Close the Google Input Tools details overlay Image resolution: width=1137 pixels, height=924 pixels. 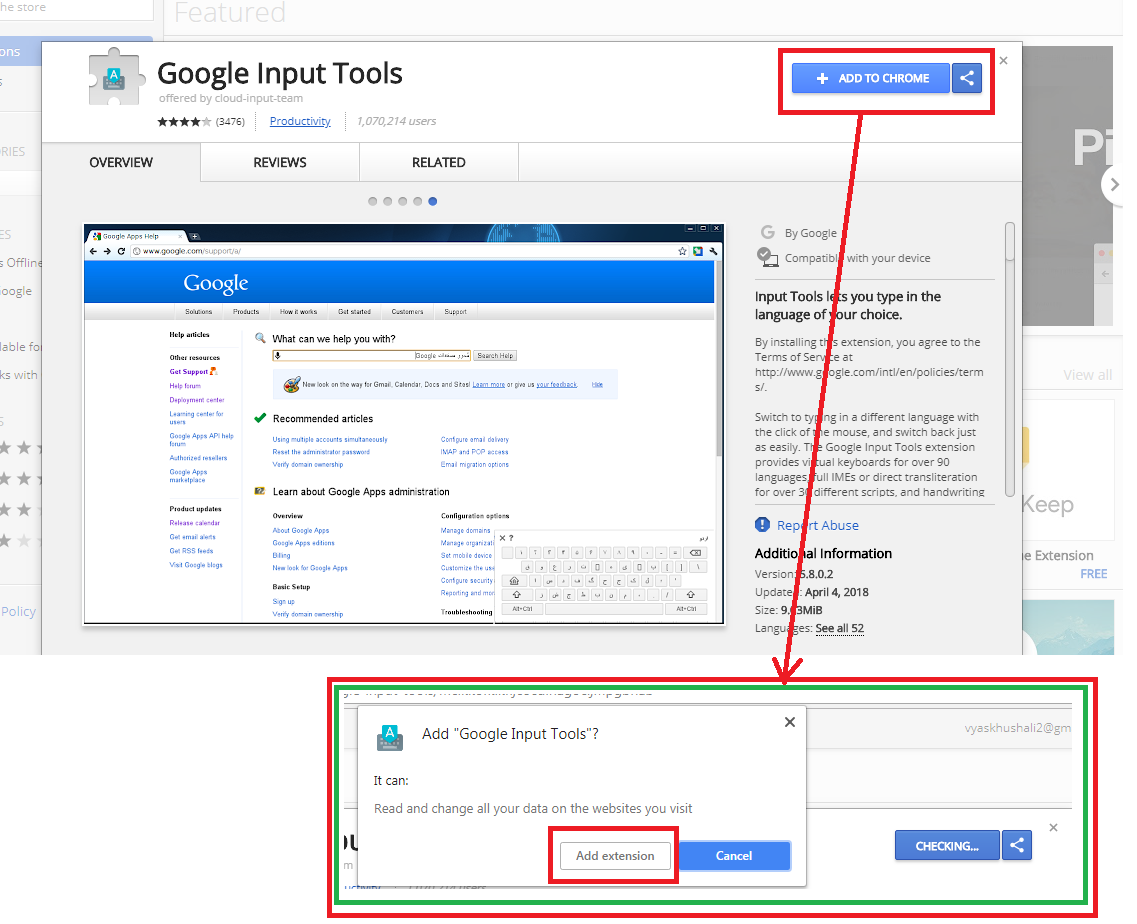[x=1004, y=61]
